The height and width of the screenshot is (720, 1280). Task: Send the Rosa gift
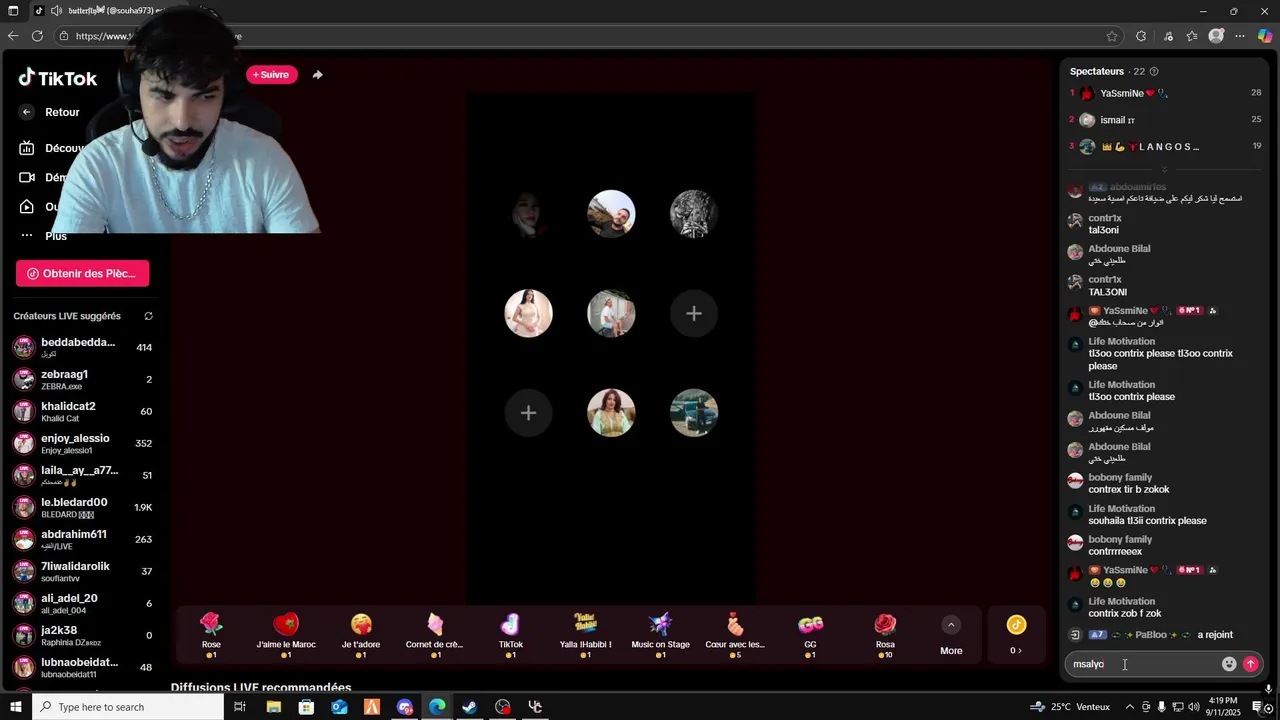885,634
